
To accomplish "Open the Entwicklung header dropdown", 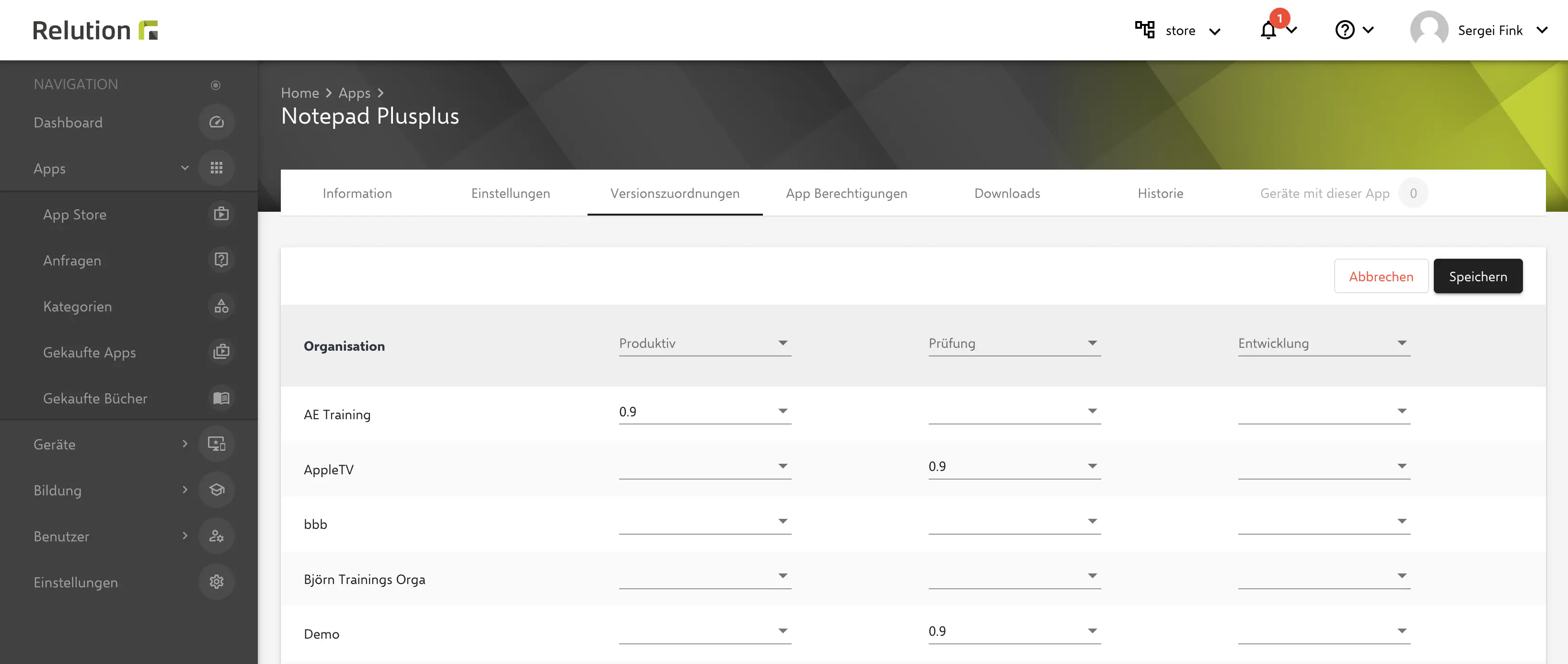I will [1324, 343].
